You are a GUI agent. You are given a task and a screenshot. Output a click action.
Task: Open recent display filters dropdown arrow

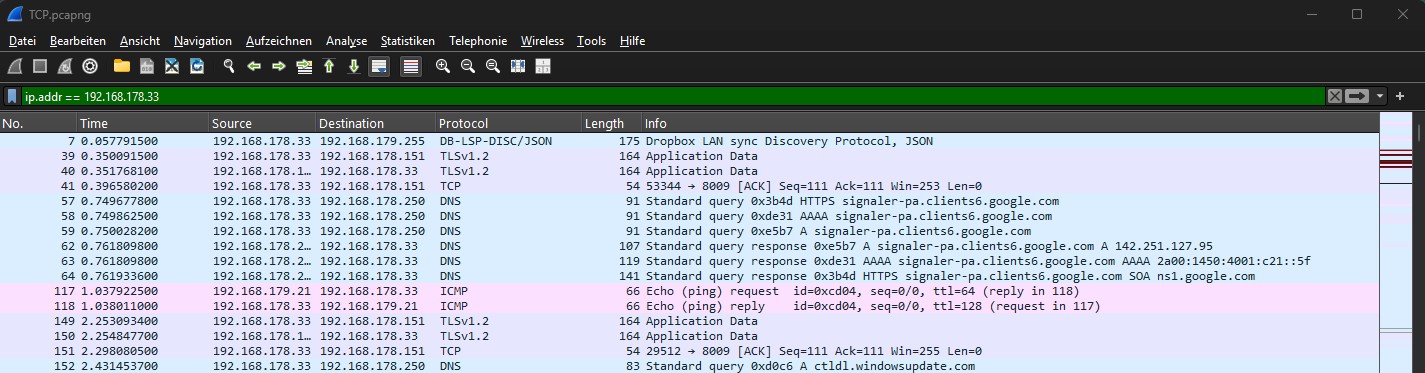(x=1380, y=96)
